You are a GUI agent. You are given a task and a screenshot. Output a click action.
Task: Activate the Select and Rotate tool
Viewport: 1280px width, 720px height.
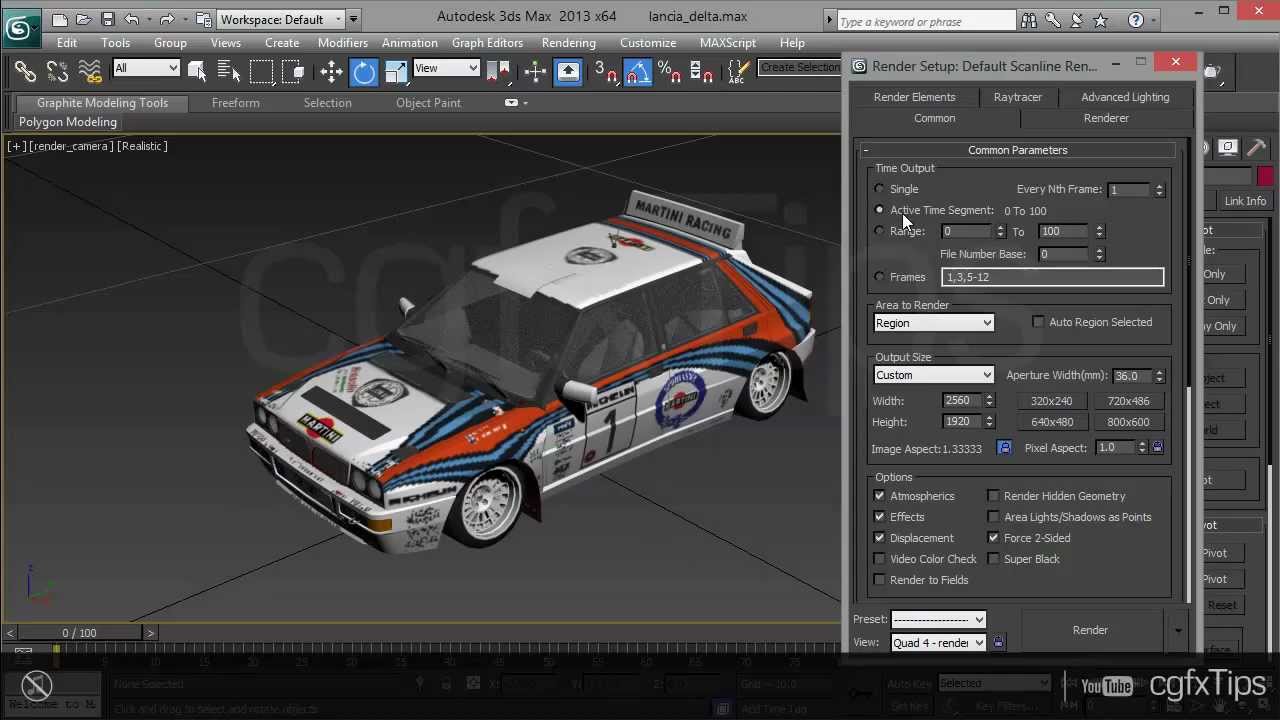point(364,71)
